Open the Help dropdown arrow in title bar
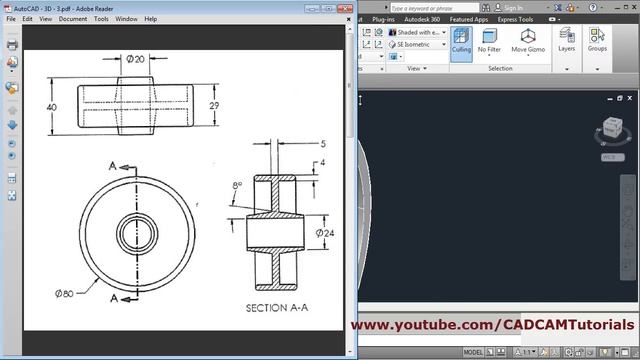640x360 pixels. tap(602, 7)
